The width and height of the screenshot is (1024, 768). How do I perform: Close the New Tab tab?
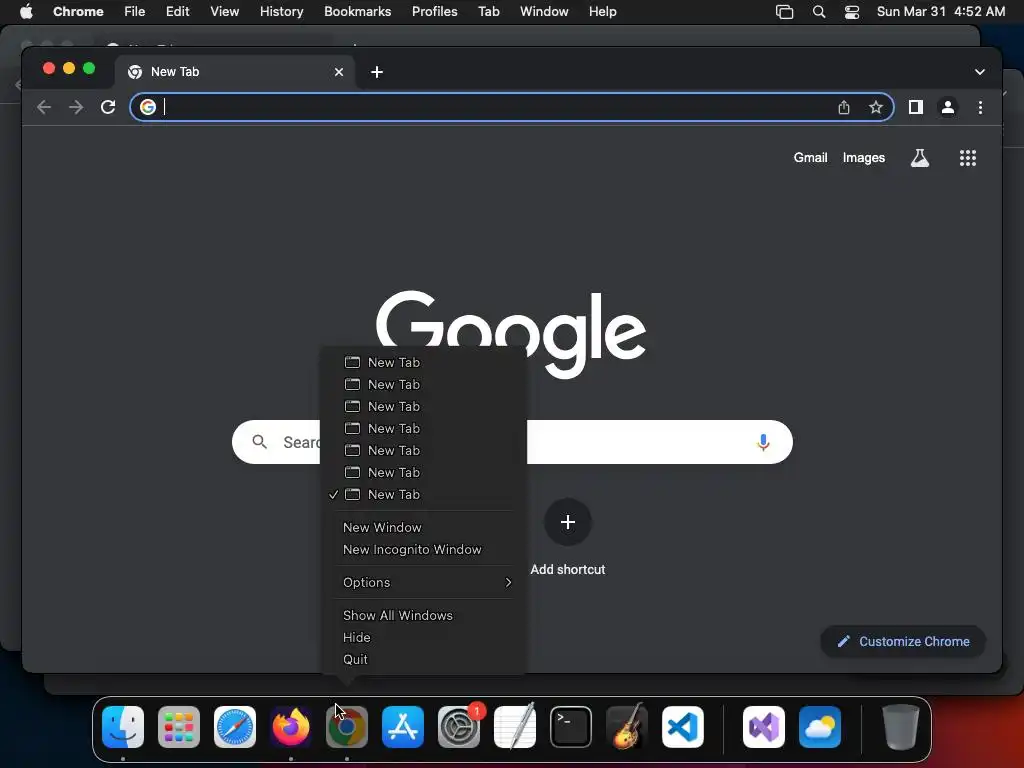[x=338, y=72]
